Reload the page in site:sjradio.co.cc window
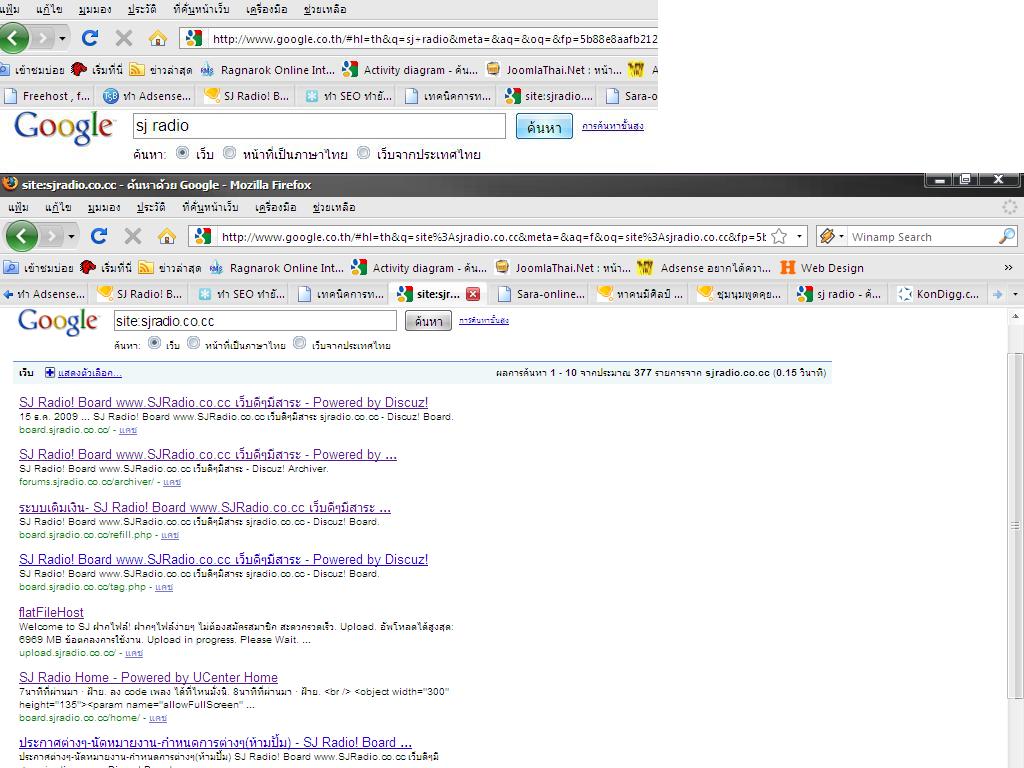 [x=99, y=236]
